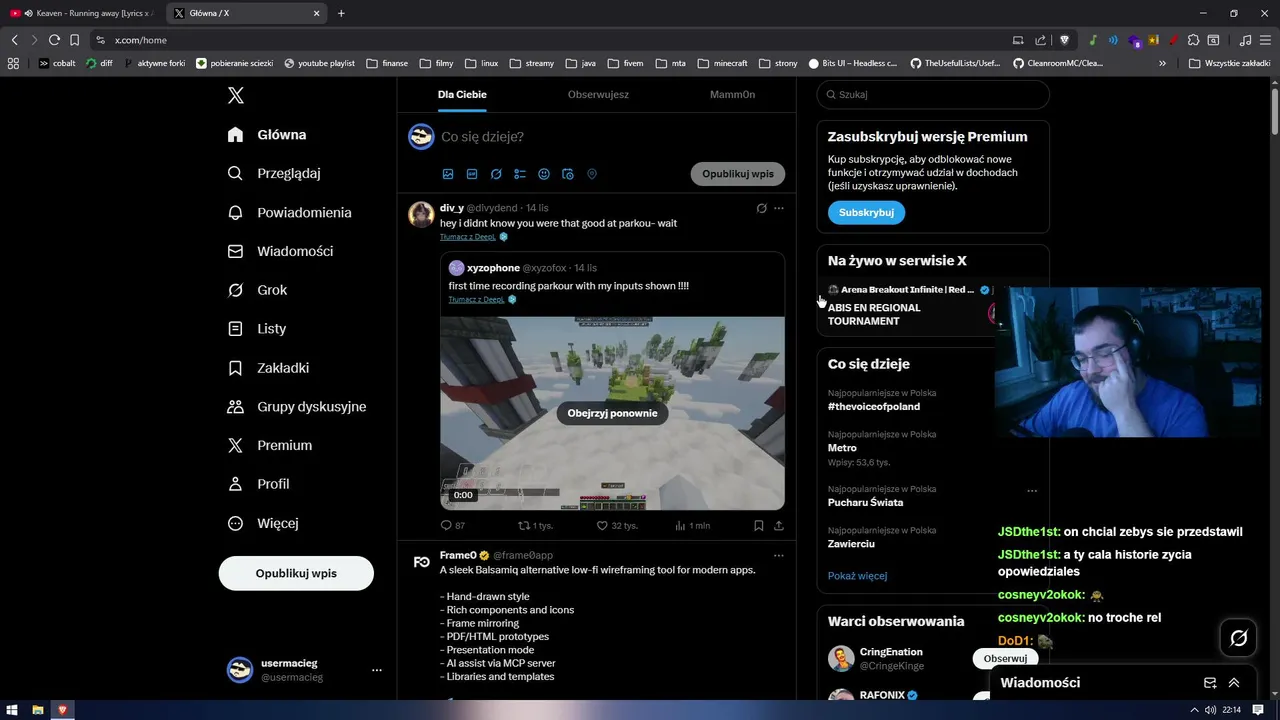Show hidden bookmarks with double chevron
This screenshot has height=720, width=1280.
click(x=1162, y=63)
